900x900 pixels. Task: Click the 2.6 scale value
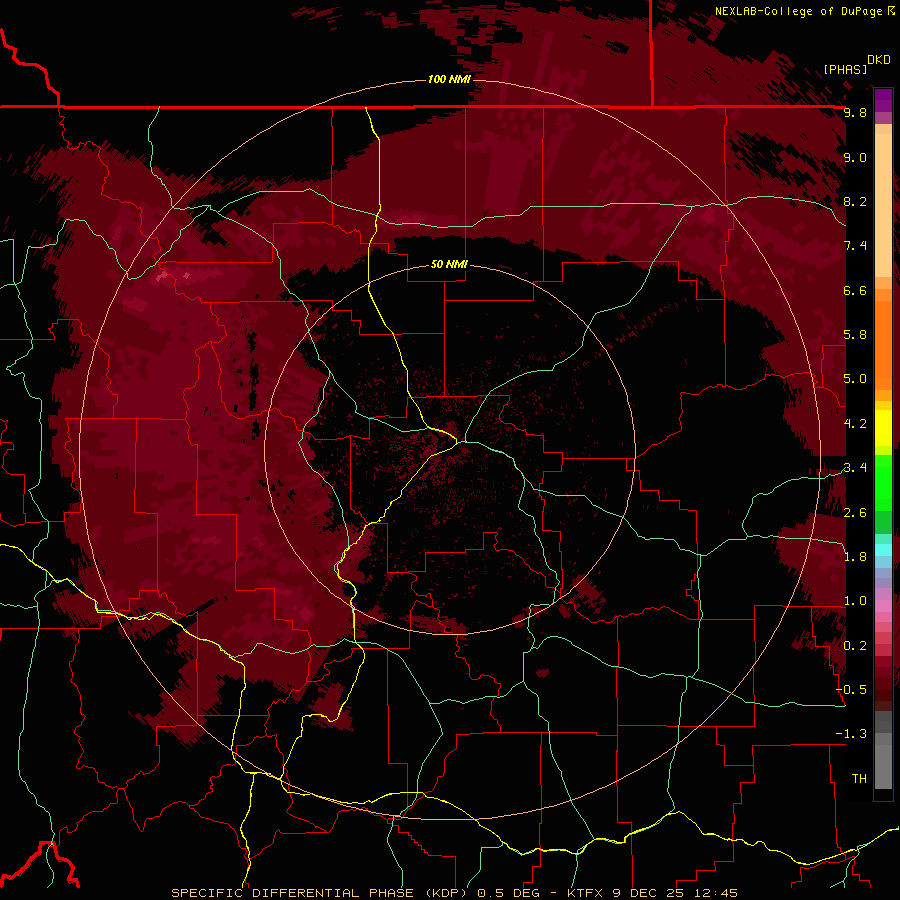[855, 513]
